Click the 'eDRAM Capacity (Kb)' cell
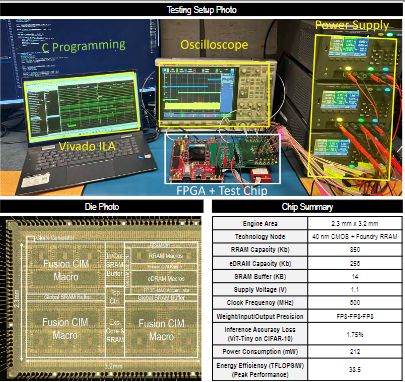 pyautogui.click(x=260, y=263)
